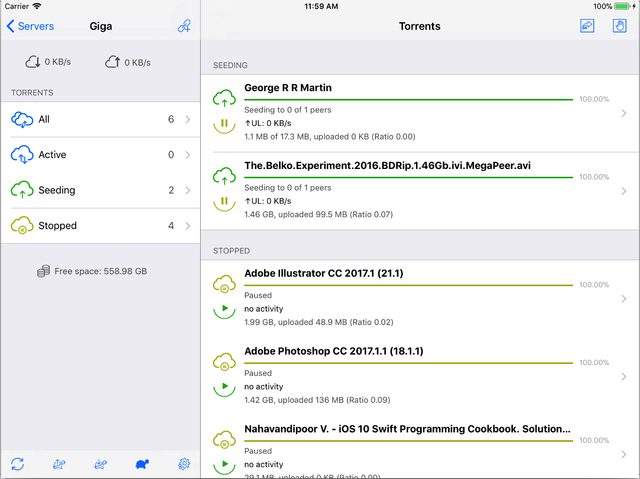The width and height of the screenshot is (640, 479).
Task: Pause The.Belko.Experiment torrent
Action: point(224,202)
